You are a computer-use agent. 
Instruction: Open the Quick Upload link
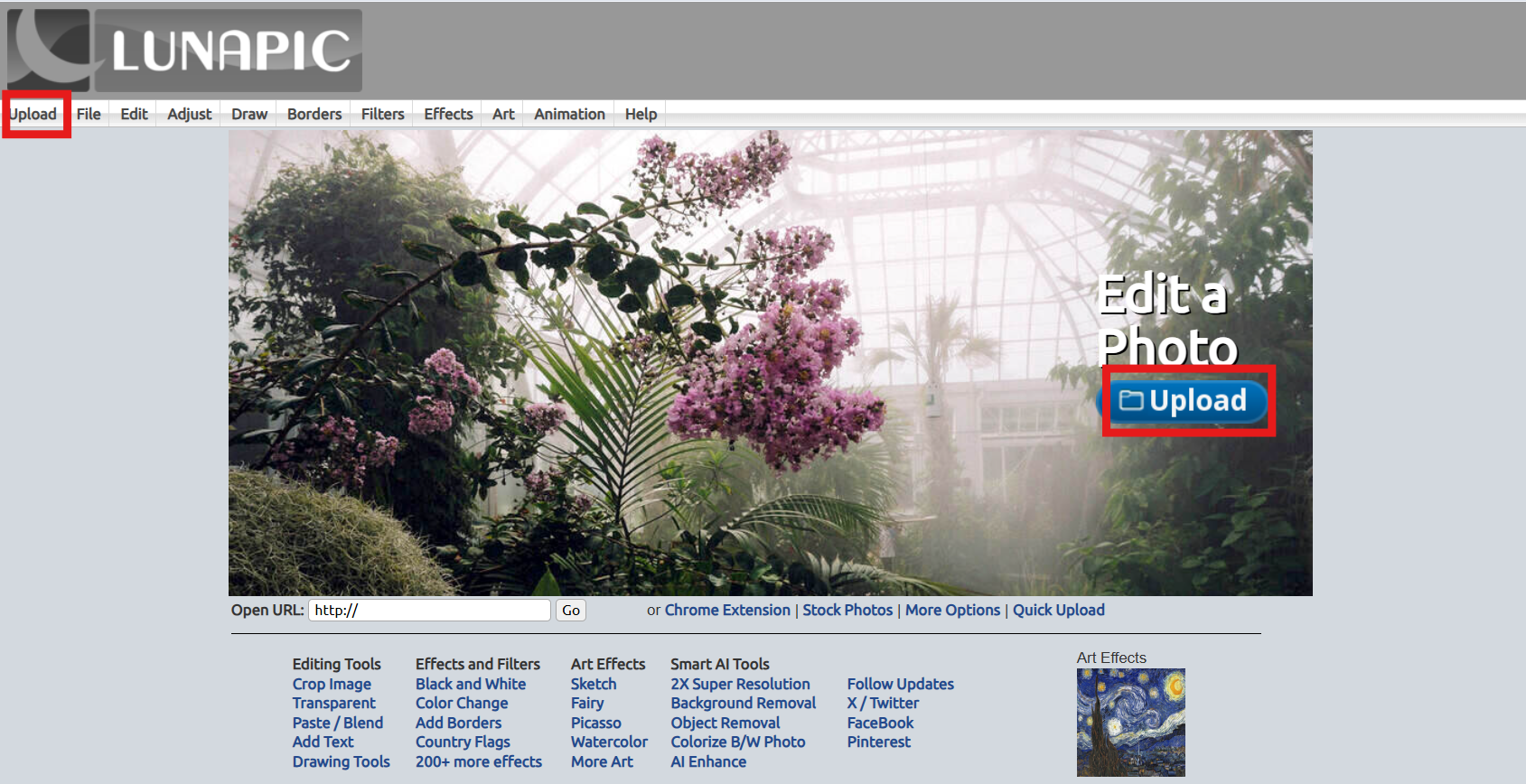coord(1059,611)
